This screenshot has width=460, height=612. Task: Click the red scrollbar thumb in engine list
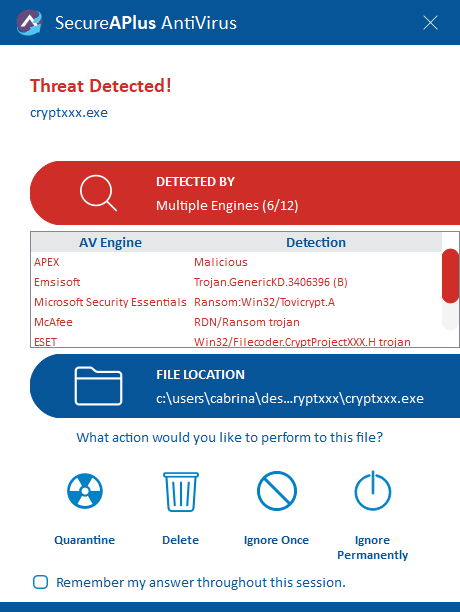click(x=450, y=276)
